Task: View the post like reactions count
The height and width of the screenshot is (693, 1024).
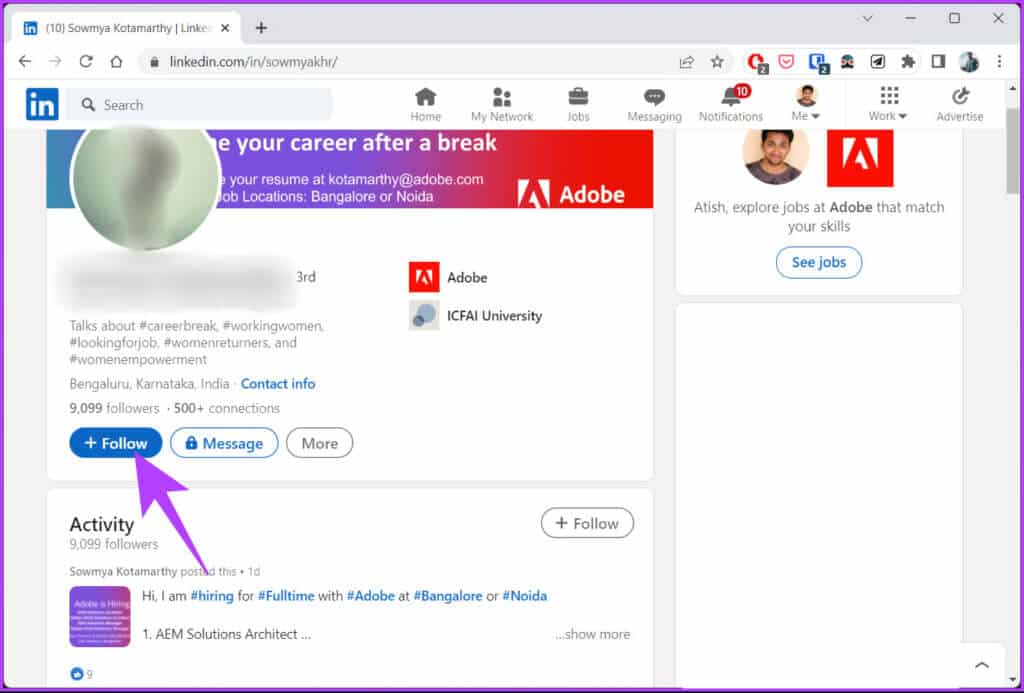Action: pos(81,673)
